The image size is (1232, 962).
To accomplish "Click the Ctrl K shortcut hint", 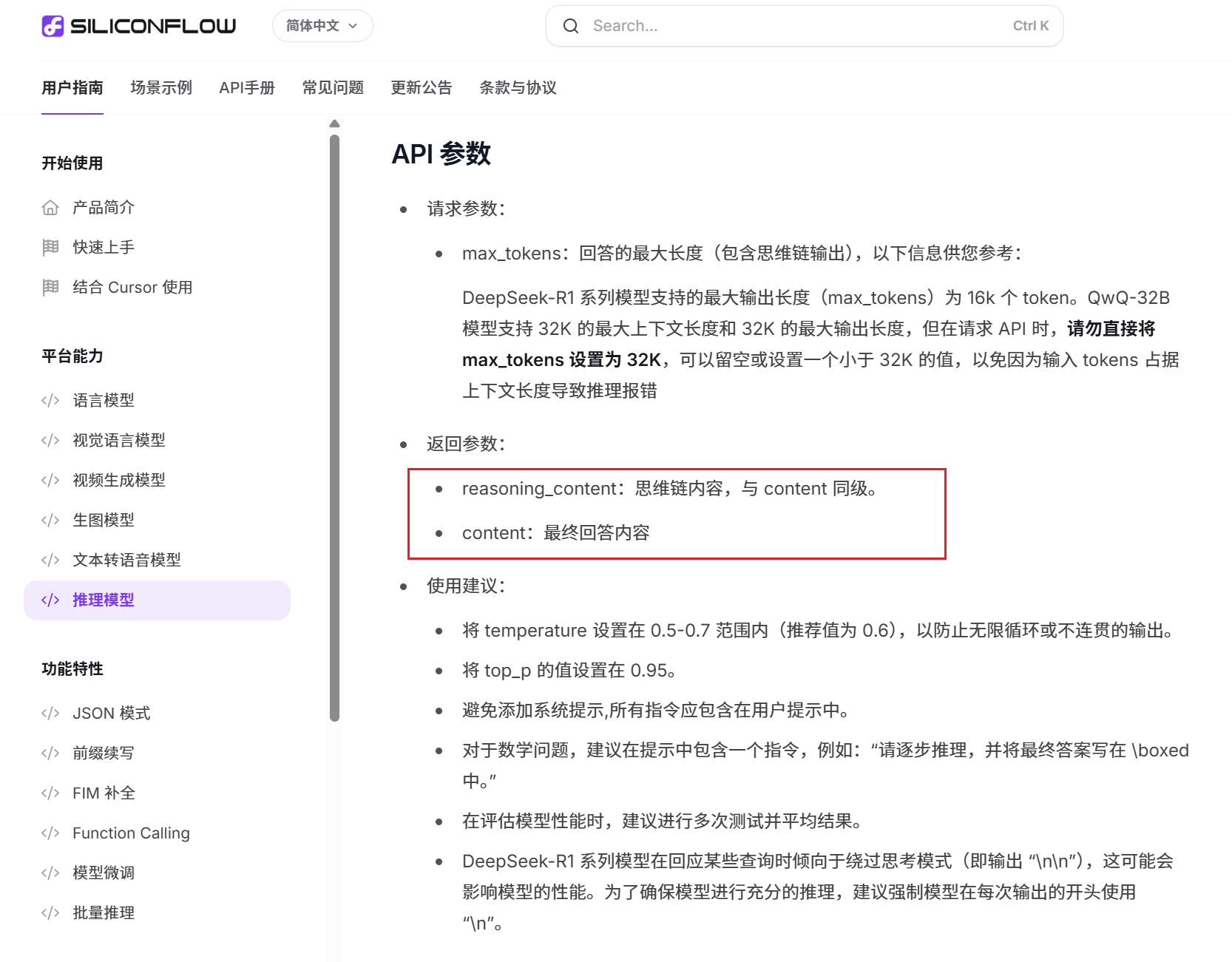I will tap(1031, 26).
